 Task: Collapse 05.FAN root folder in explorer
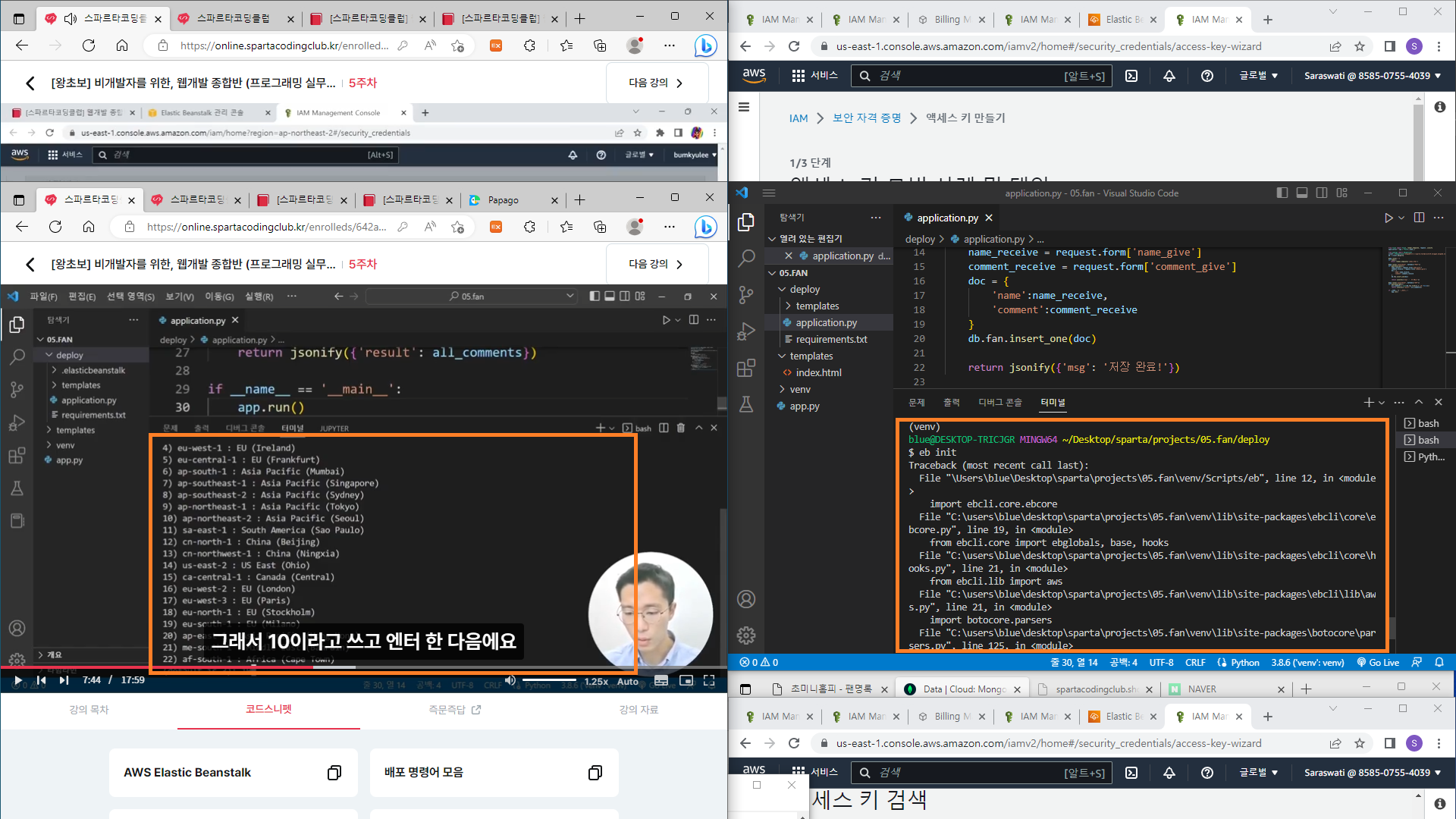point(793,273)
